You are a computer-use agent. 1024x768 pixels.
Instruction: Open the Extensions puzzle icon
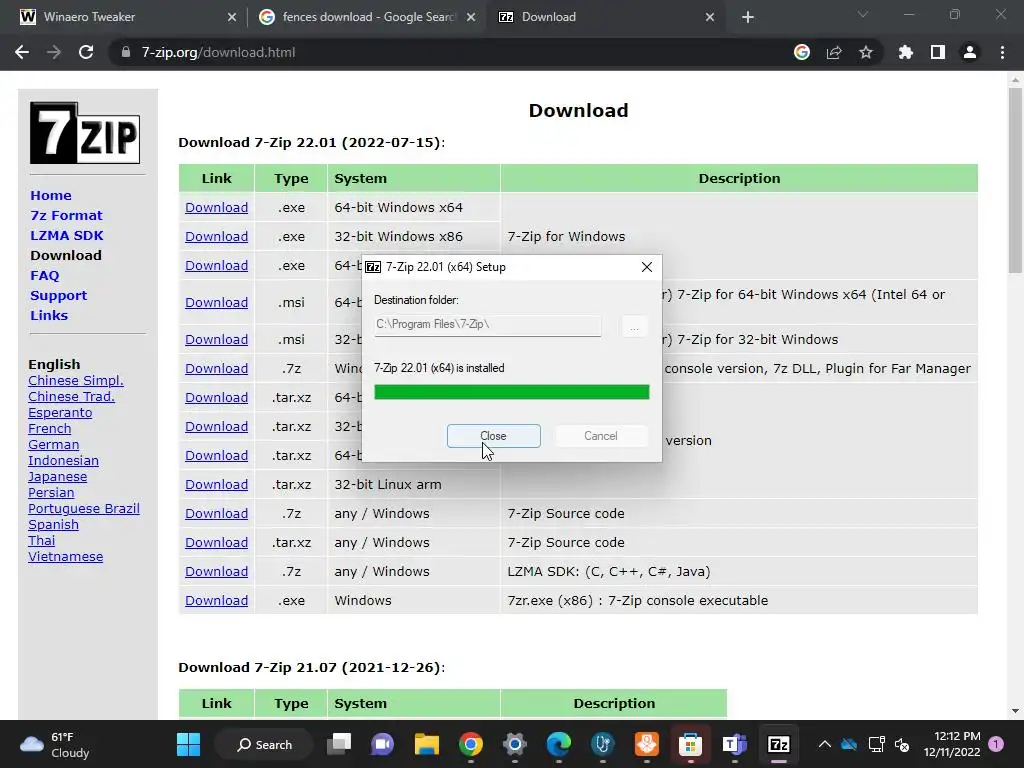[905, 52]
